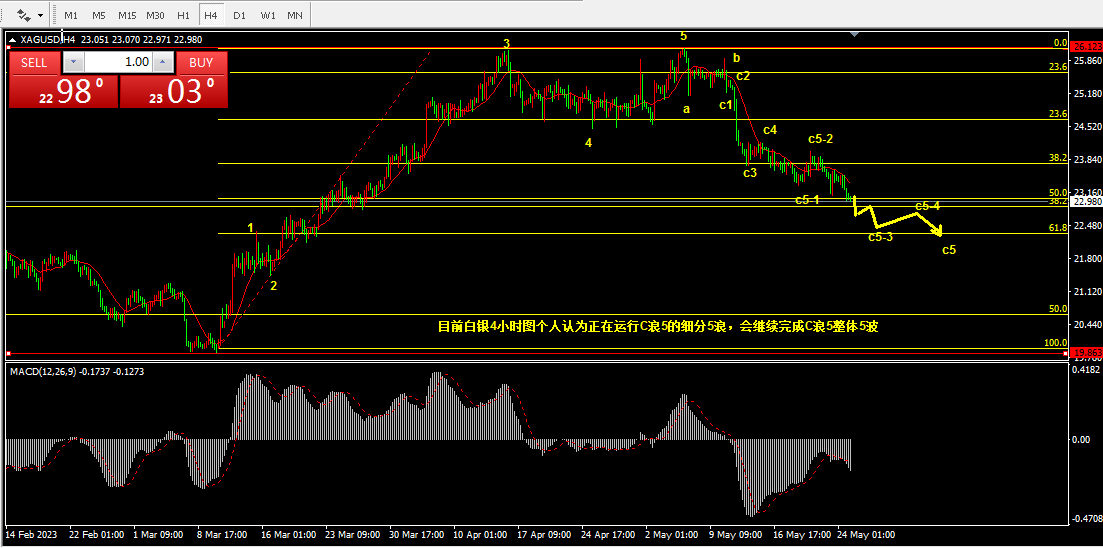The width and height of the screenshot is (1103, 548).
Task: Open the dropdown beside the arrows tool
Action: [x=40, y=15]
